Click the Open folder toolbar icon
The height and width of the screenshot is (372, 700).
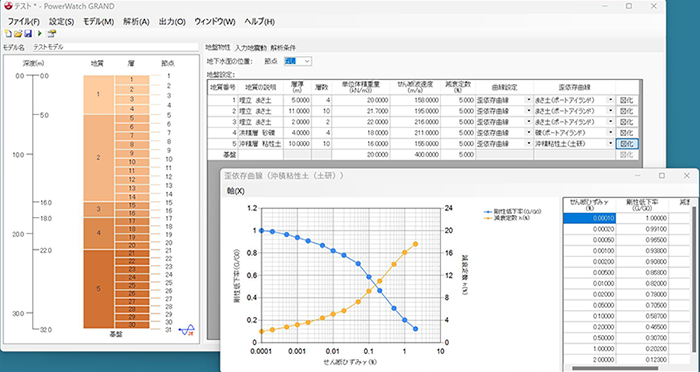(18, 33)
